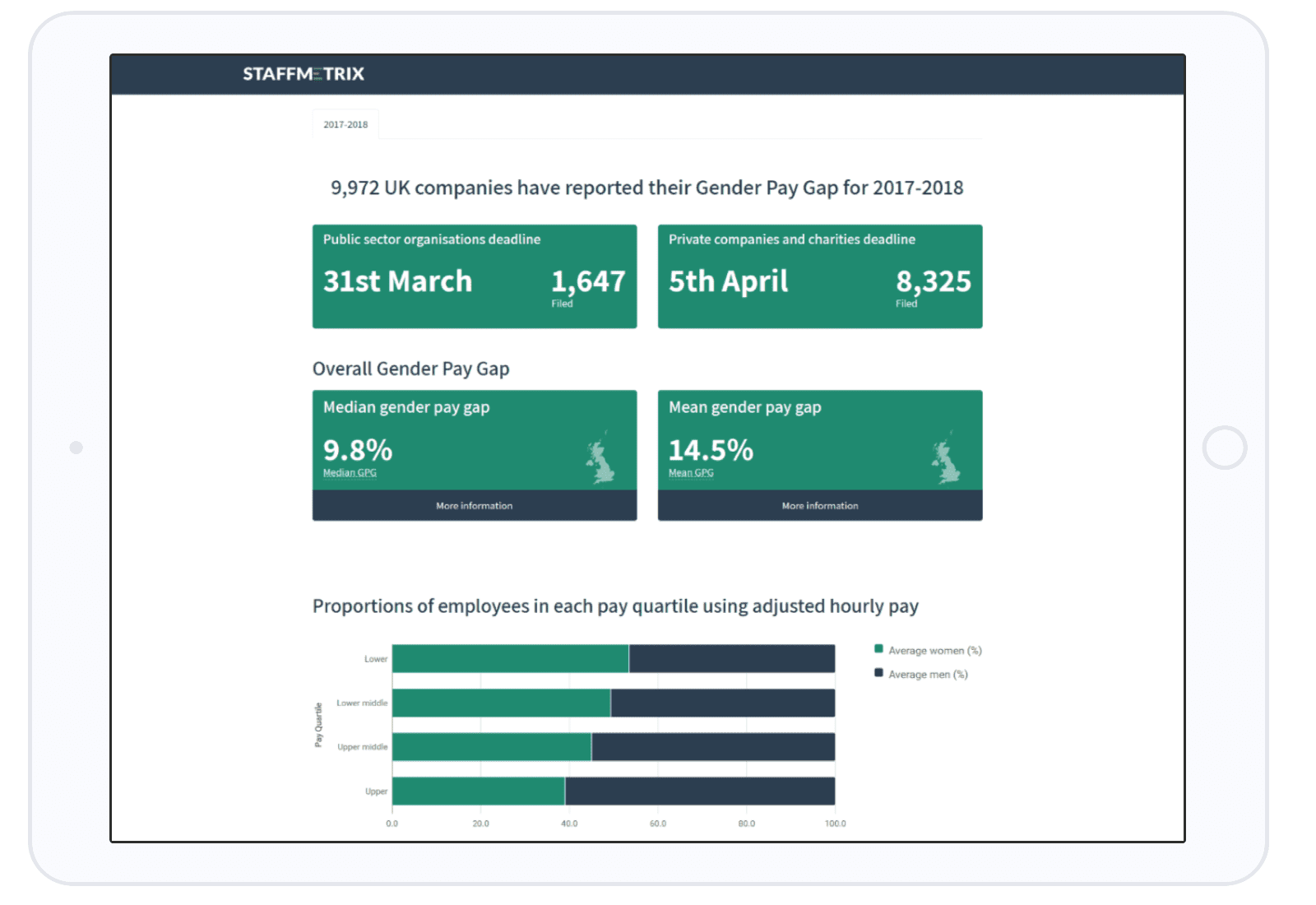Click the UK map icon in Median card
Viewport: 1316px width, 905px height.
click(600, 457)
